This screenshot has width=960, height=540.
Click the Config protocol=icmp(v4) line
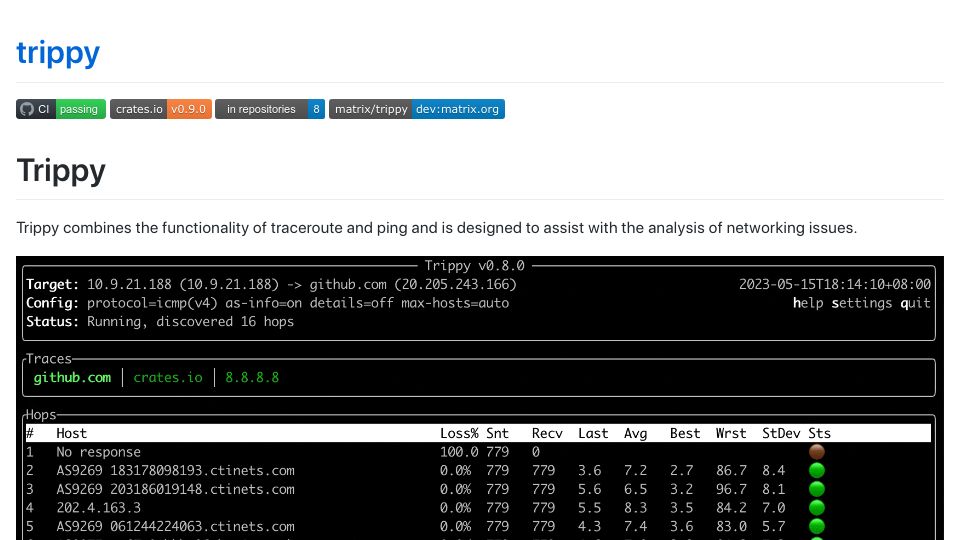click(x=268, y=303)
